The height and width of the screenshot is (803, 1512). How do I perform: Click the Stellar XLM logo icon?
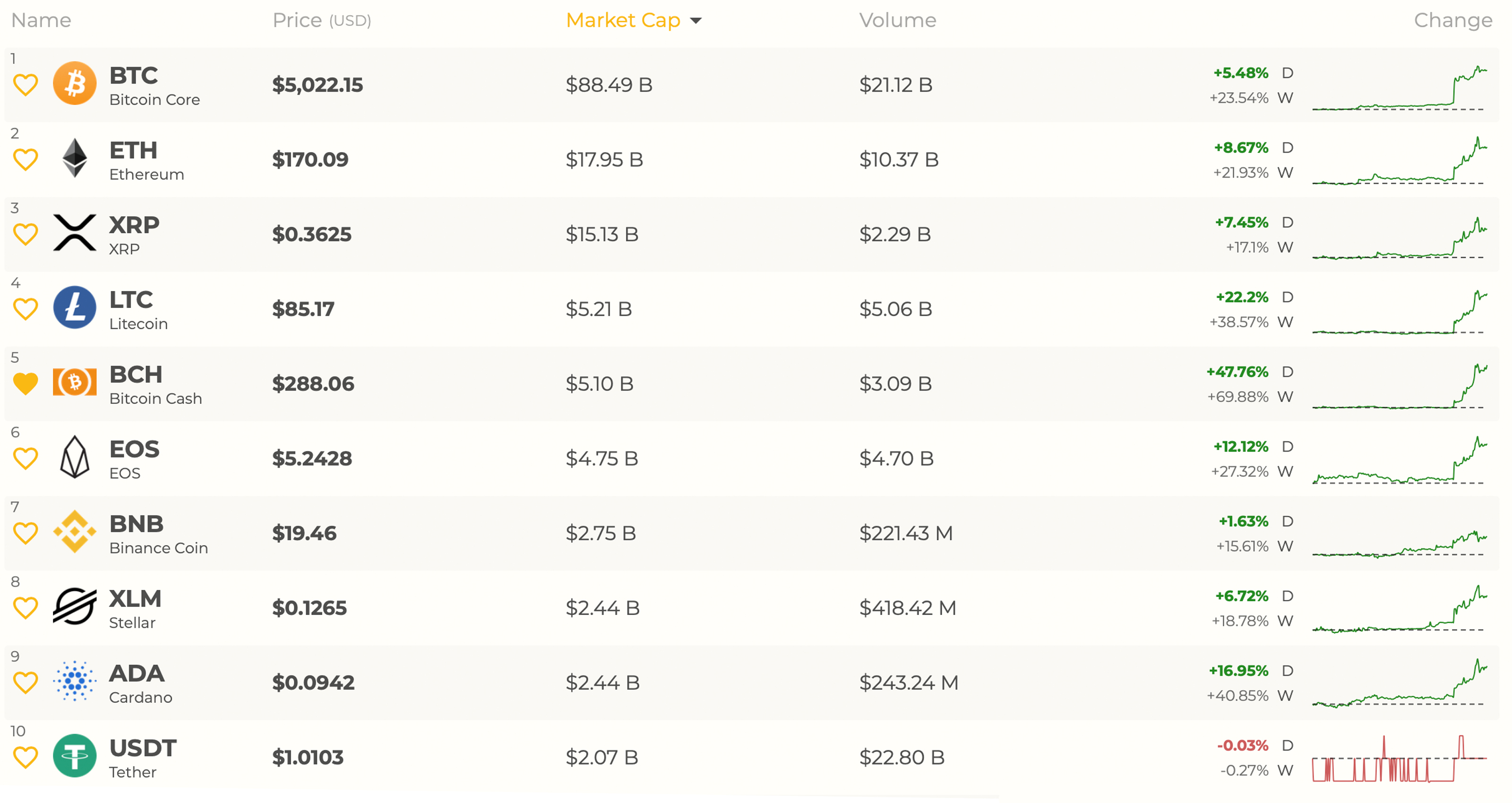click(75, 607)
